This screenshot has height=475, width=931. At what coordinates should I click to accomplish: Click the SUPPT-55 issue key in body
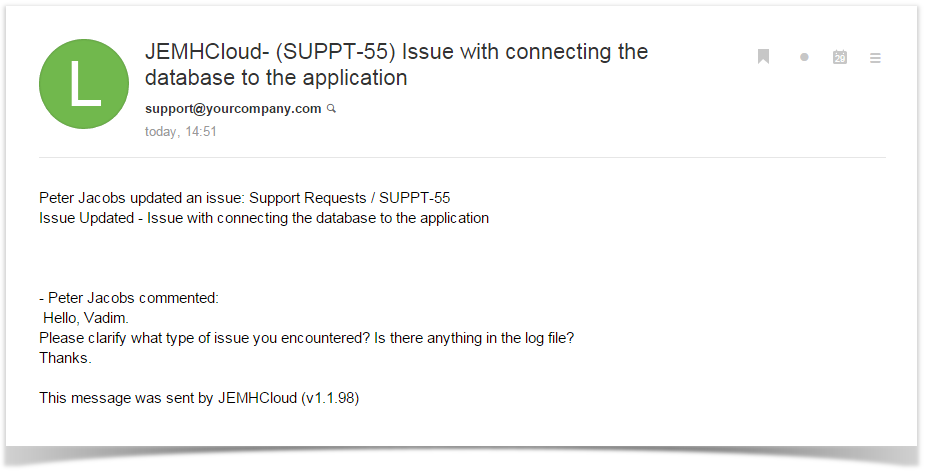pos(414,198)
